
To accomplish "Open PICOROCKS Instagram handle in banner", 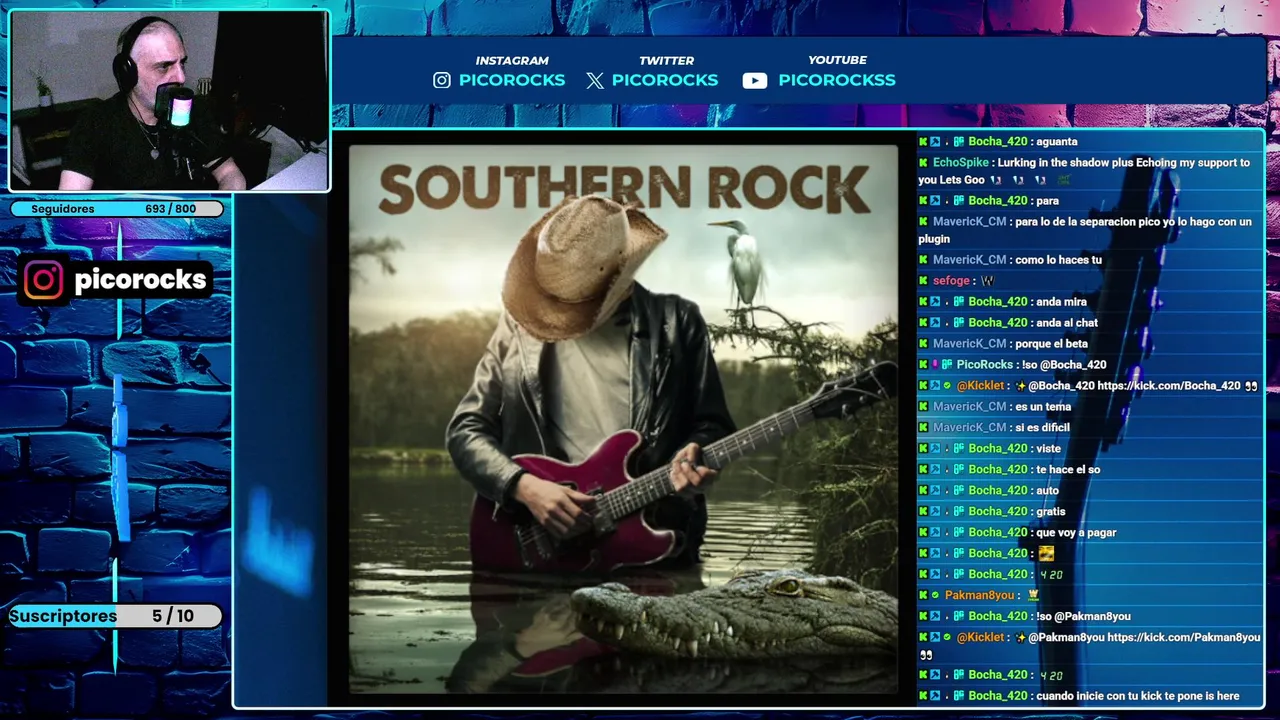I will [512, 80].
